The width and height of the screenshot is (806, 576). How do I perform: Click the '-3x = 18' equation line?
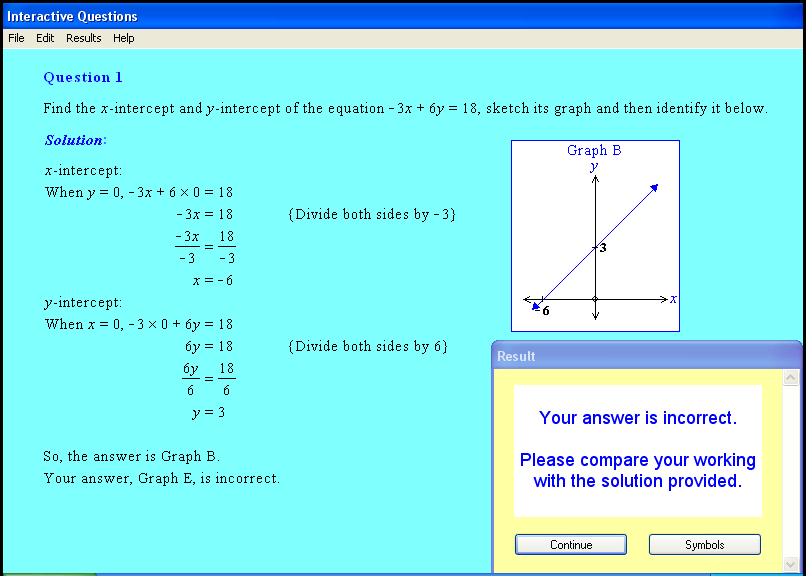[205, 214]
